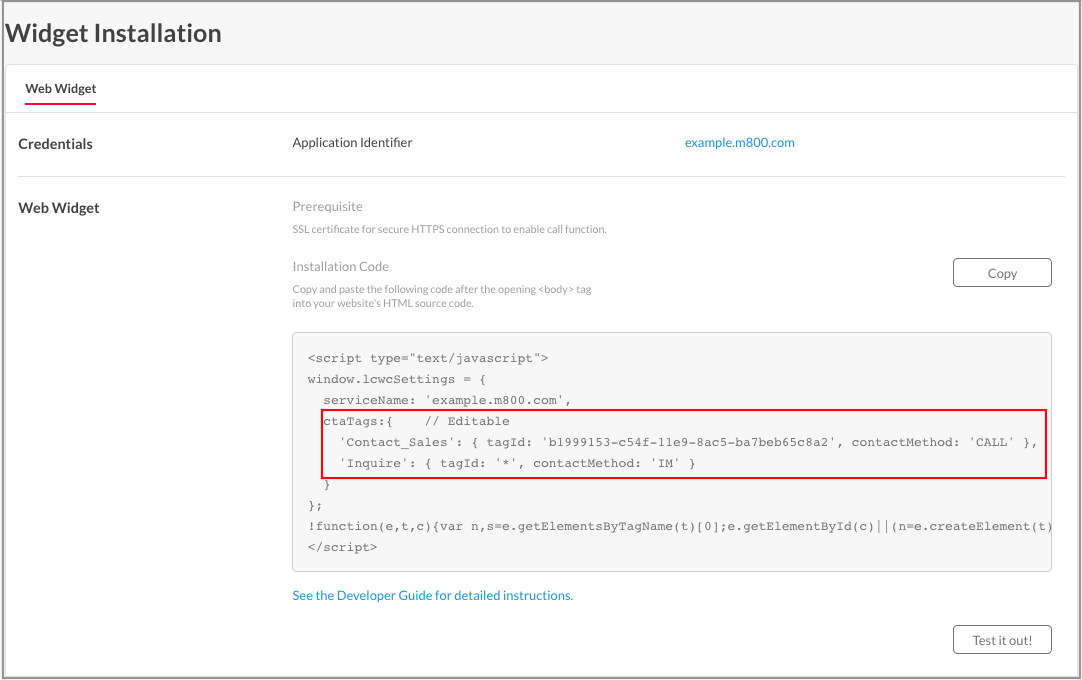Click the SSL certificate prerequisite description

pyautogui.click(x=449, y=229)
